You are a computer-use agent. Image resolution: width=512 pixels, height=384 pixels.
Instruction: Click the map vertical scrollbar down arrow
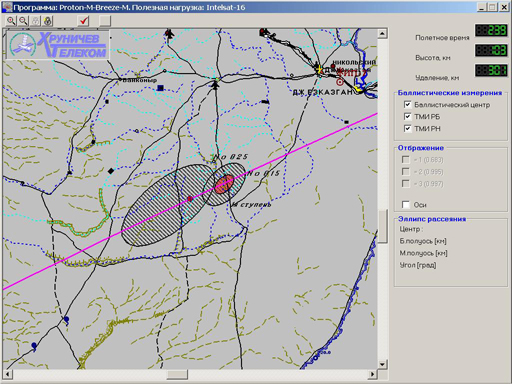(x=382, y=364)
